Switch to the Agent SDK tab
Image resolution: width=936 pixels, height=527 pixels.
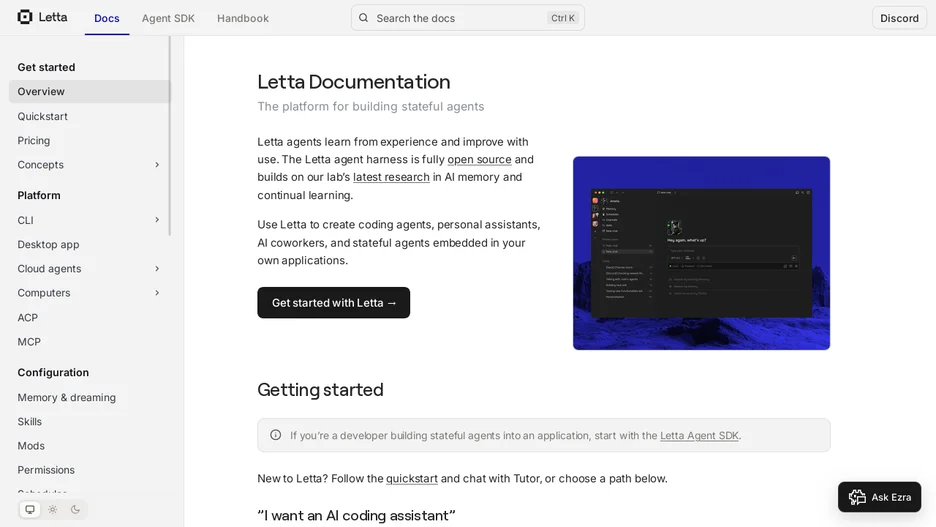click(x=168, y=19)
